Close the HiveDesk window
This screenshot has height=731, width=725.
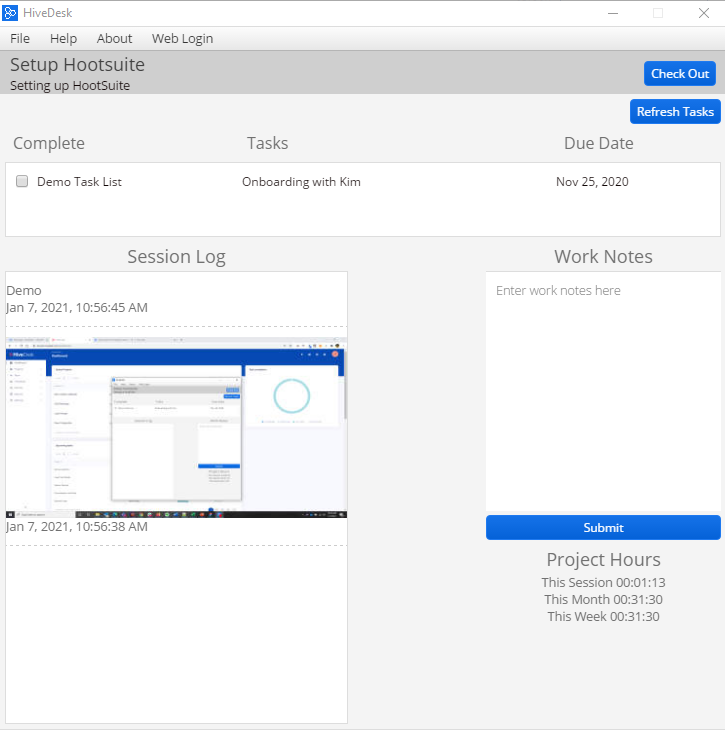(x=704, y=13)
